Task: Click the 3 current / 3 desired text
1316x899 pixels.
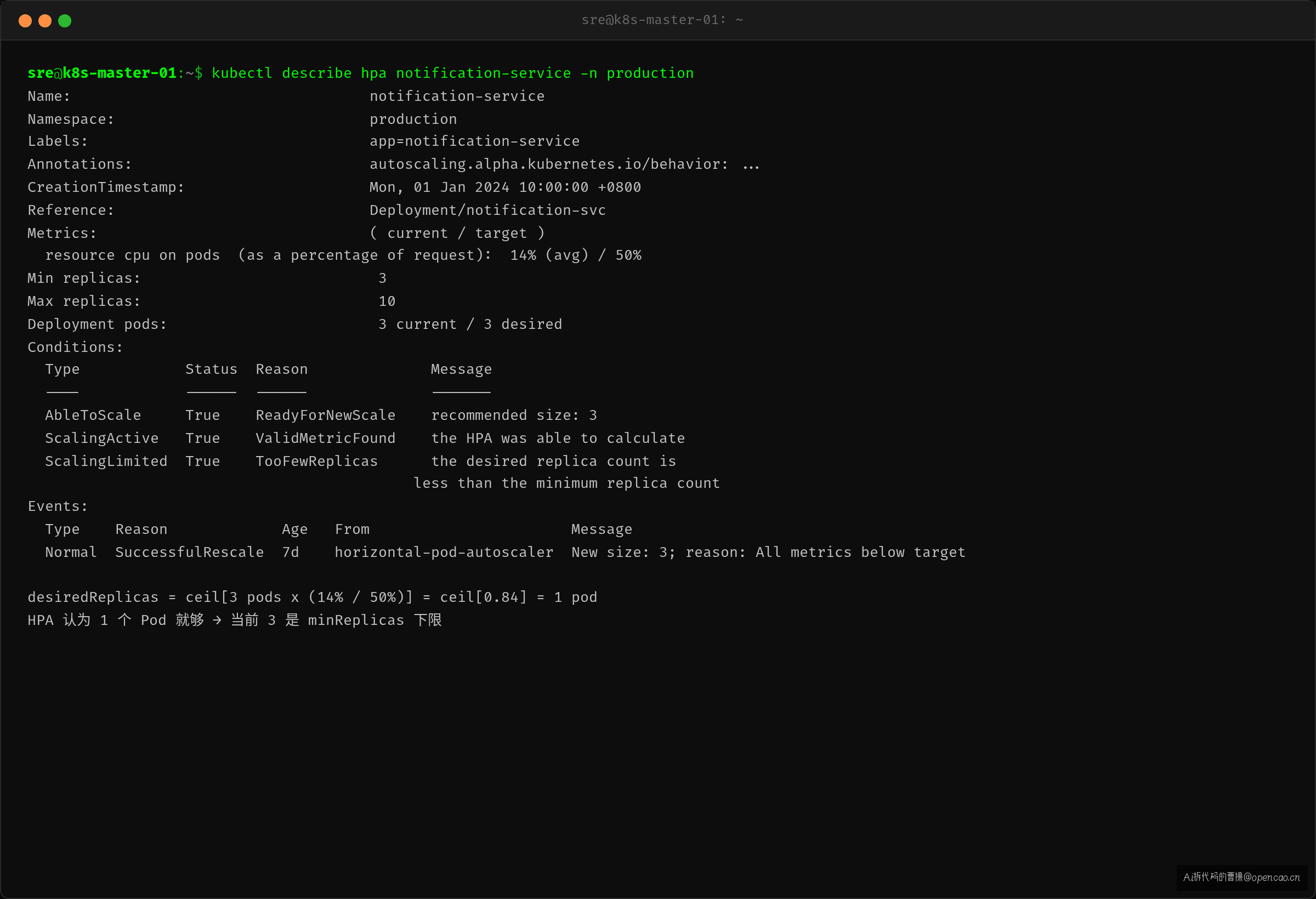Action: pyautogui.click(x=470, y=325)
